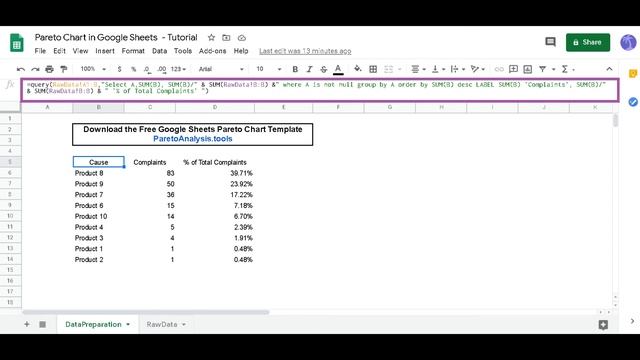
Task: Increase decimal places
Action: [162, 69]
